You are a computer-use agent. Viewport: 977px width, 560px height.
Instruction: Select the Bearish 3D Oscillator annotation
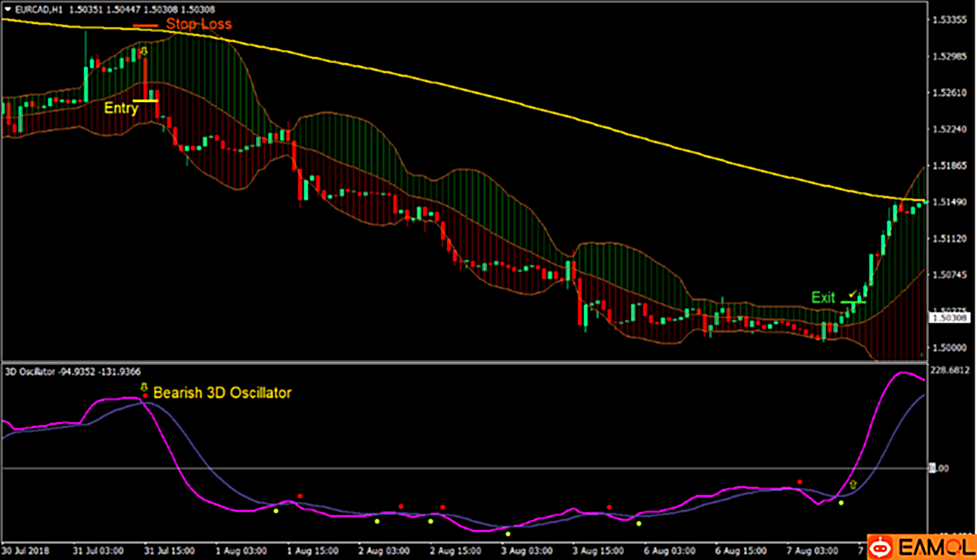[x=222, y=393]
